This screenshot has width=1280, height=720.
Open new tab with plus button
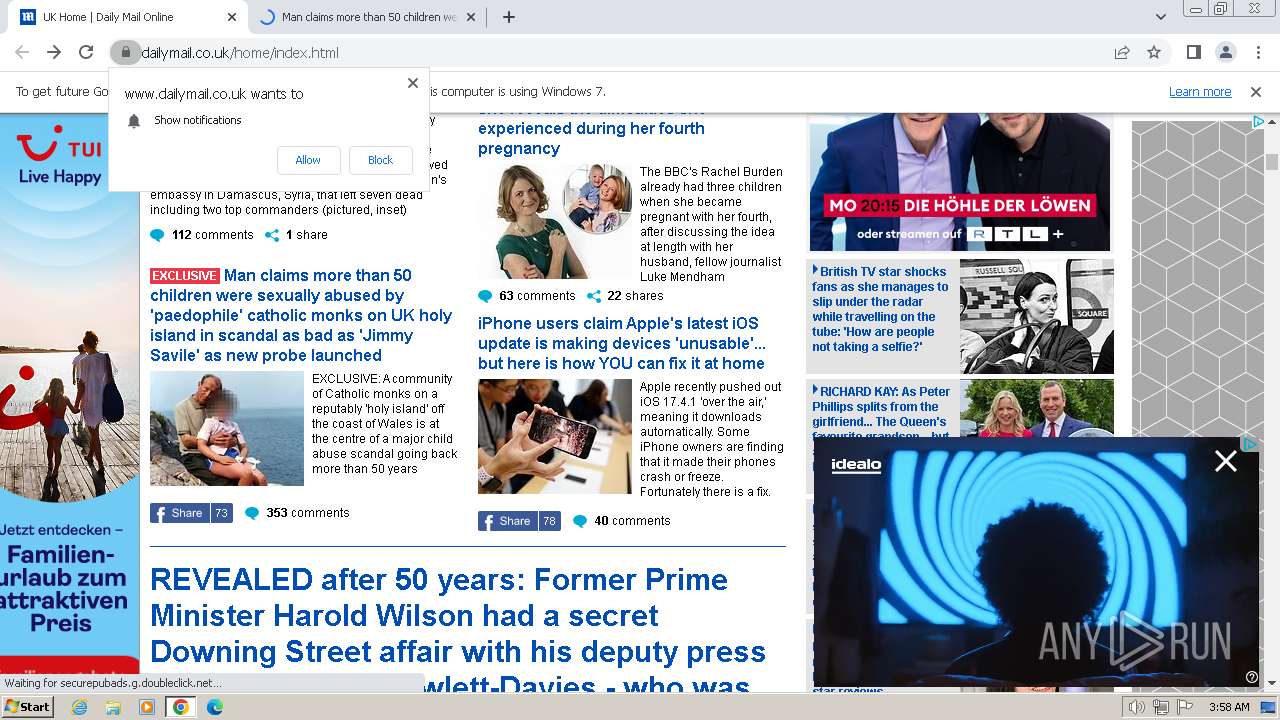(x=509, y=17)
